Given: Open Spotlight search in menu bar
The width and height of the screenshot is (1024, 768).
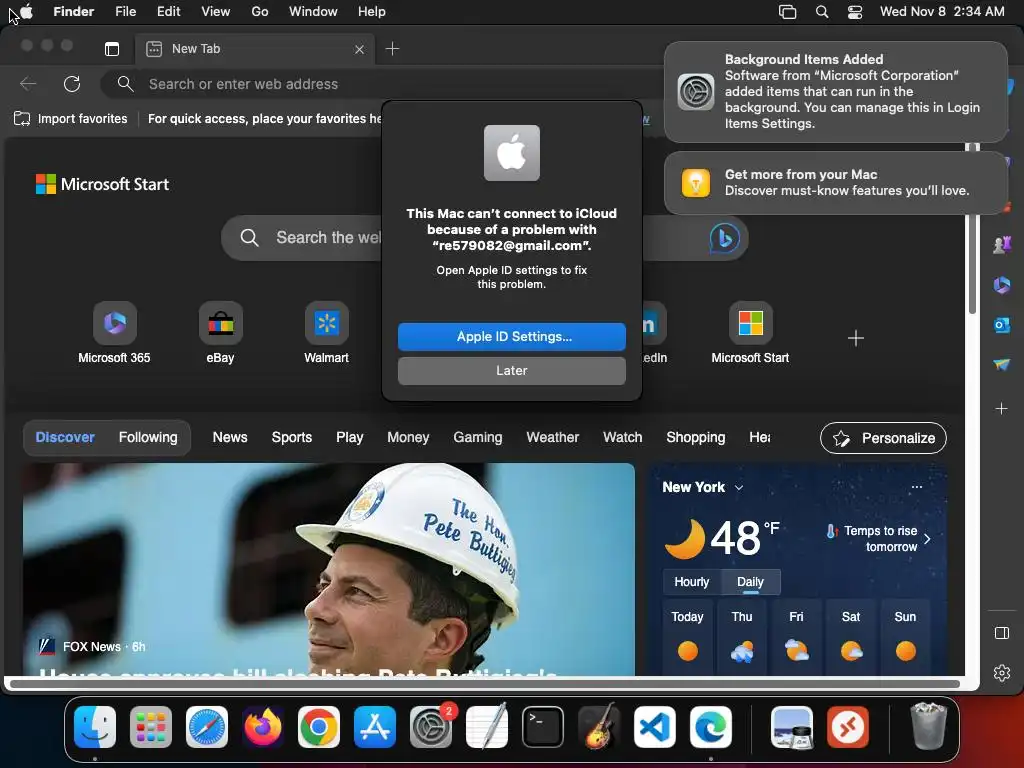Looking at the screenshot, I should 822,12.
